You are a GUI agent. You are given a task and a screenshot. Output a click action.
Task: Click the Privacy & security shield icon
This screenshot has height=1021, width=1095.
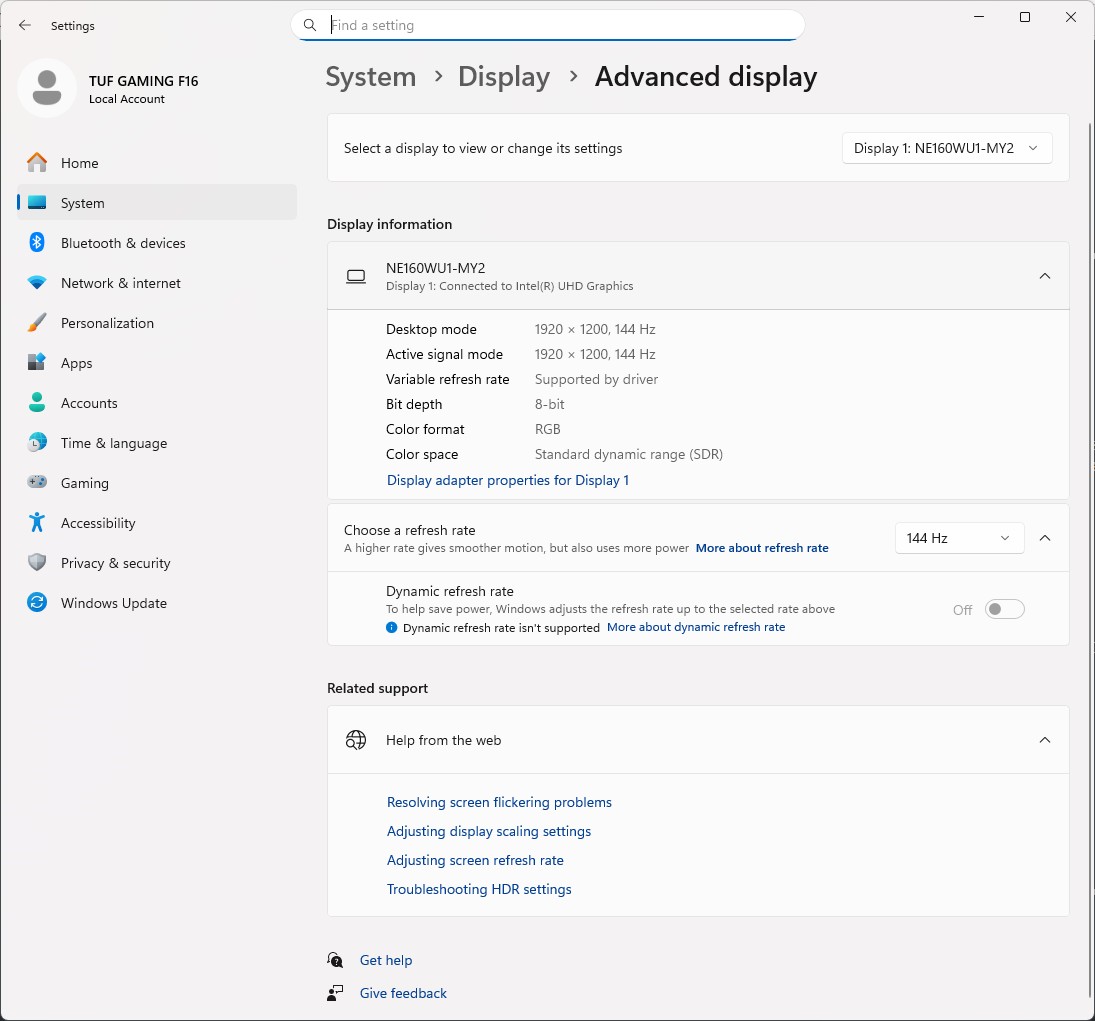pos(37,562)
